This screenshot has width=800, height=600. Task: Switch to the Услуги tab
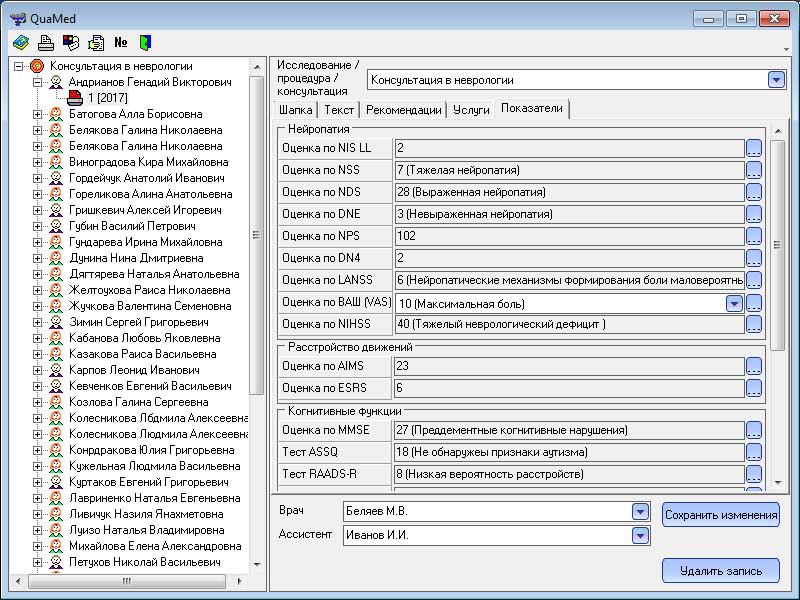click(470, 110)
